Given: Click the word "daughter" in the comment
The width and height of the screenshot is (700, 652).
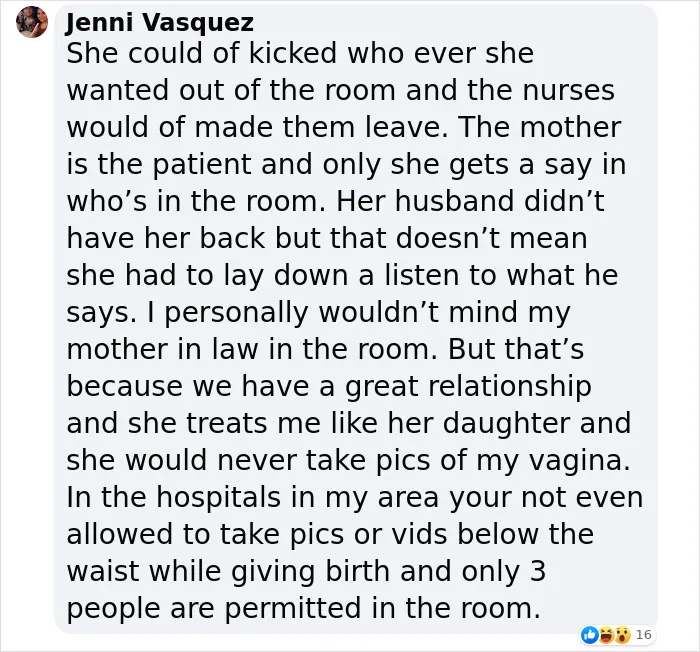Looking at the screenshot, I should tap(506, 423).
